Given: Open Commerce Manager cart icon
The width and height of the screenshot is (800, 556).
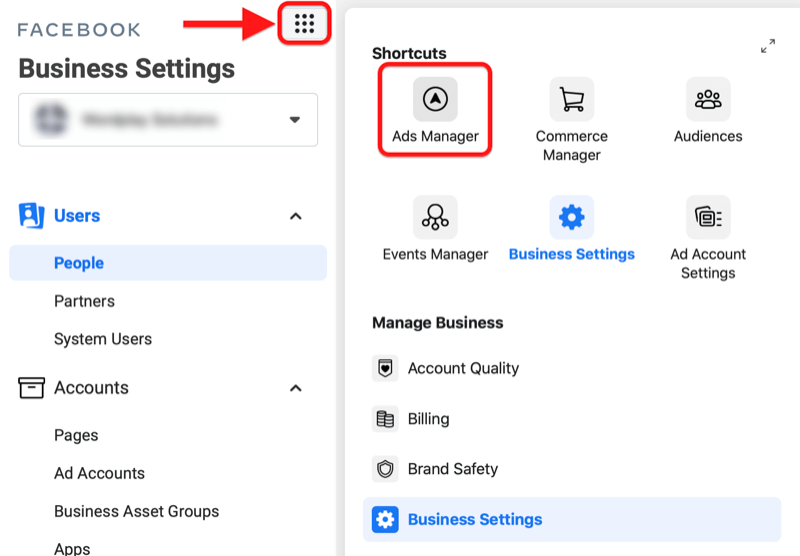Looking at the screenshot, I should pos(571,99).
